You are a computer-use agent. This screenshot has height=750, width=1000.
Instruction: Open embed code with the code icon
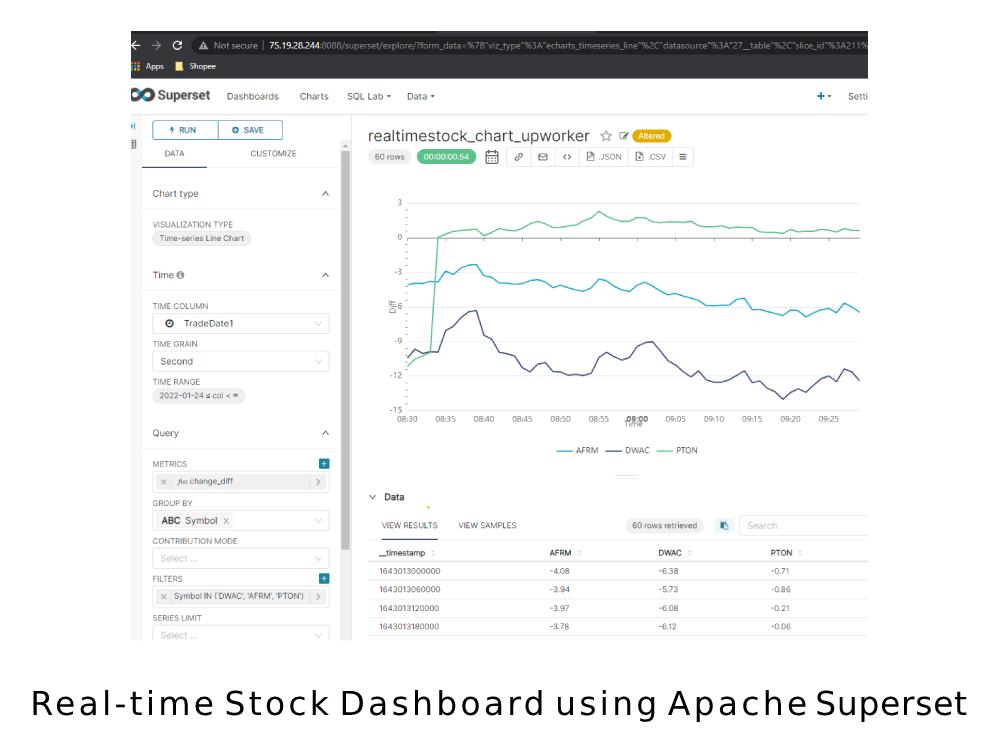click(x=567, y=157)
